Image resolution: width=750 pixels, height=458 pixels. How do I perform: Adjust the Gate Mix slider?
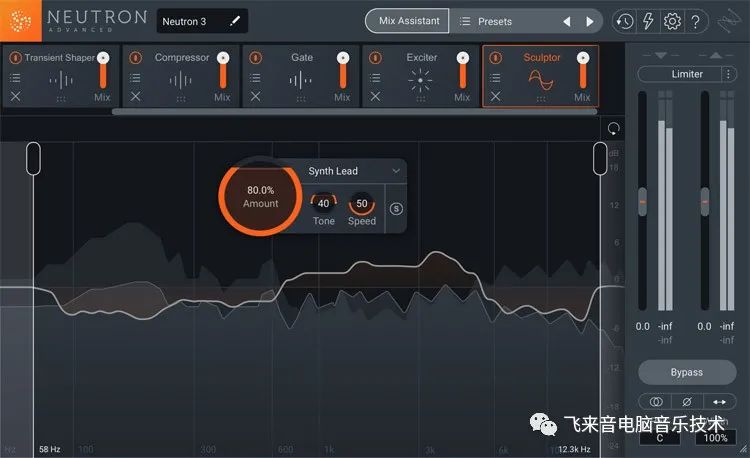(343, 70)
